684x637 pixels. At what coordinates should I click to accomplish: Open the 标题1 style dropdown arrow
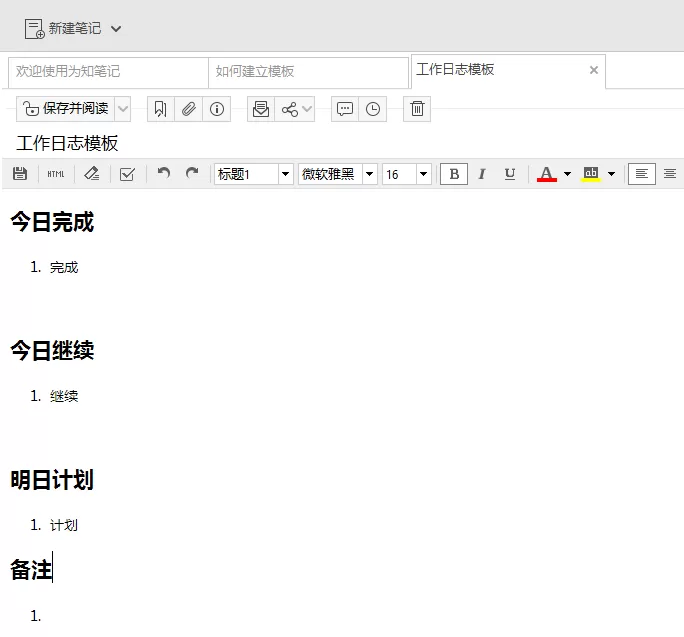click(x=285, y=174)
